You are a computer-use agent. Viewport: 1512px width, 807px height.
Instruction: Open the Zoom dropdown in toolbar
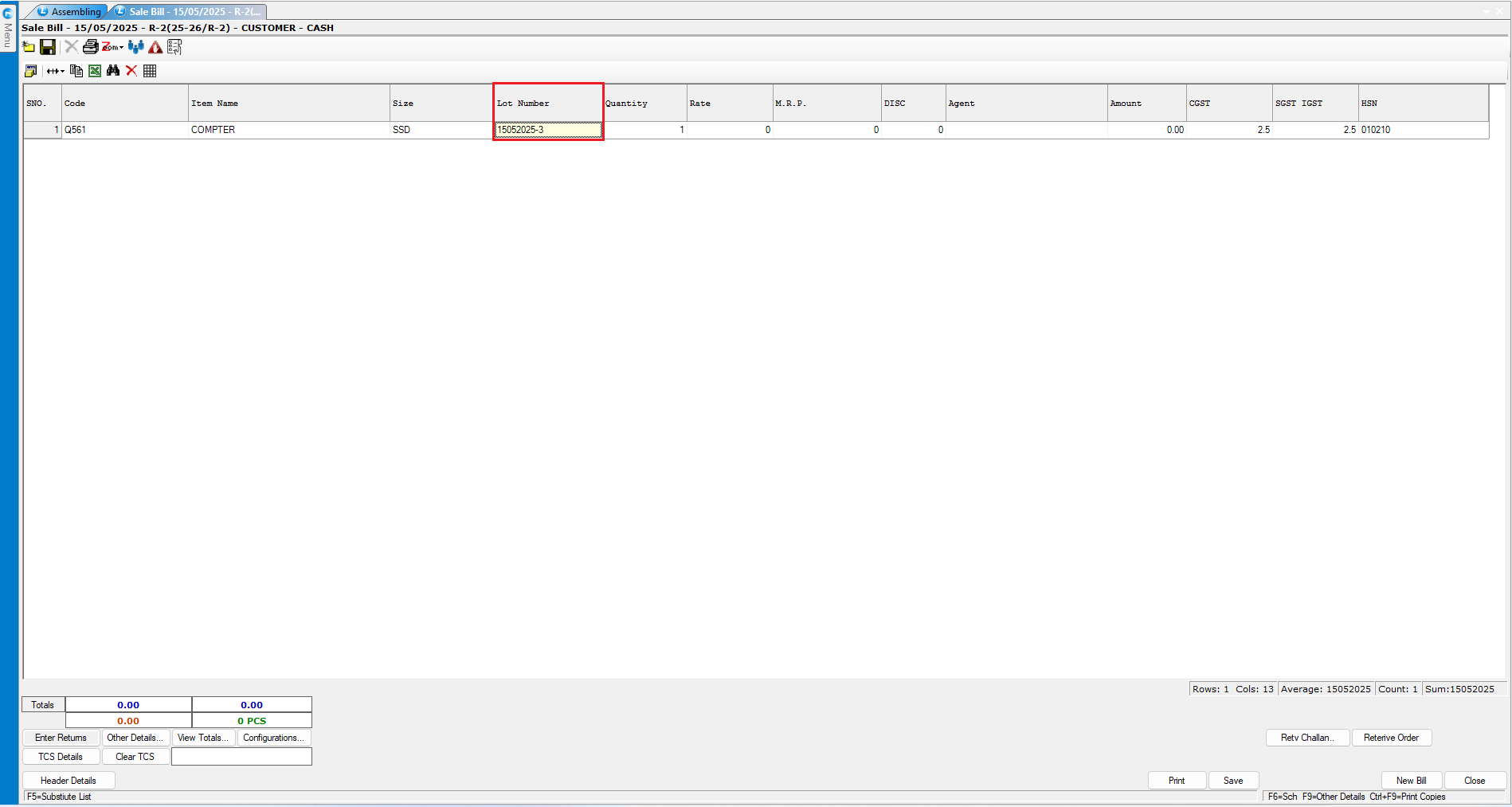112,47
